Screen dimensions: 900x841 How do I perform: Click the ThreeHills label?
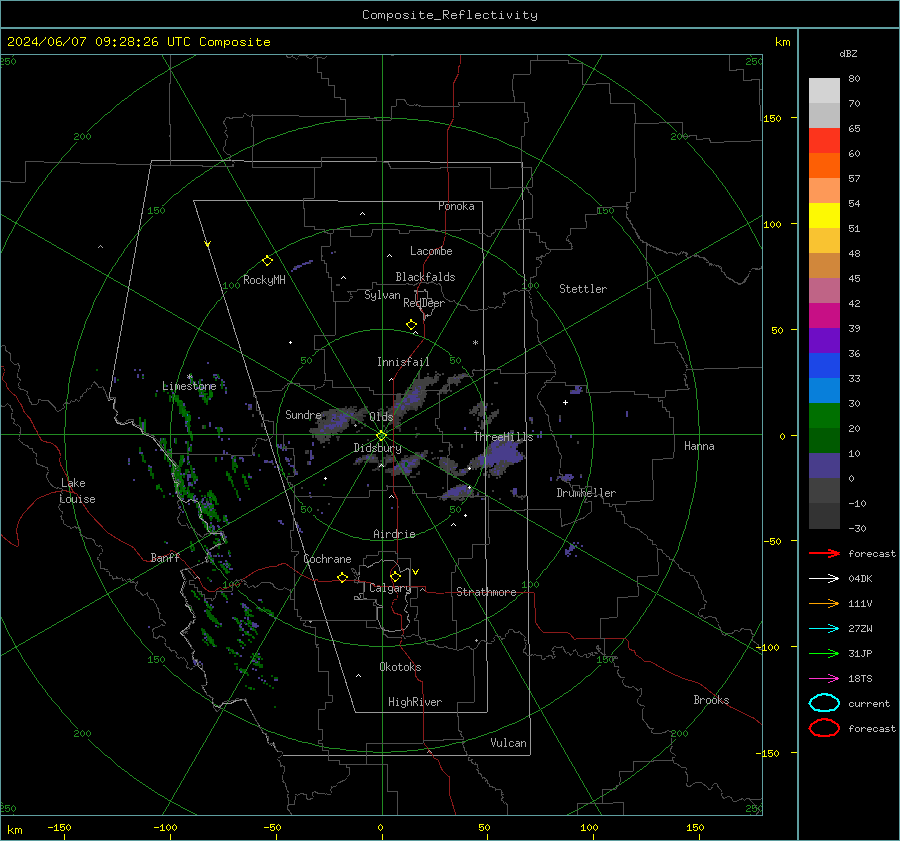503,437
